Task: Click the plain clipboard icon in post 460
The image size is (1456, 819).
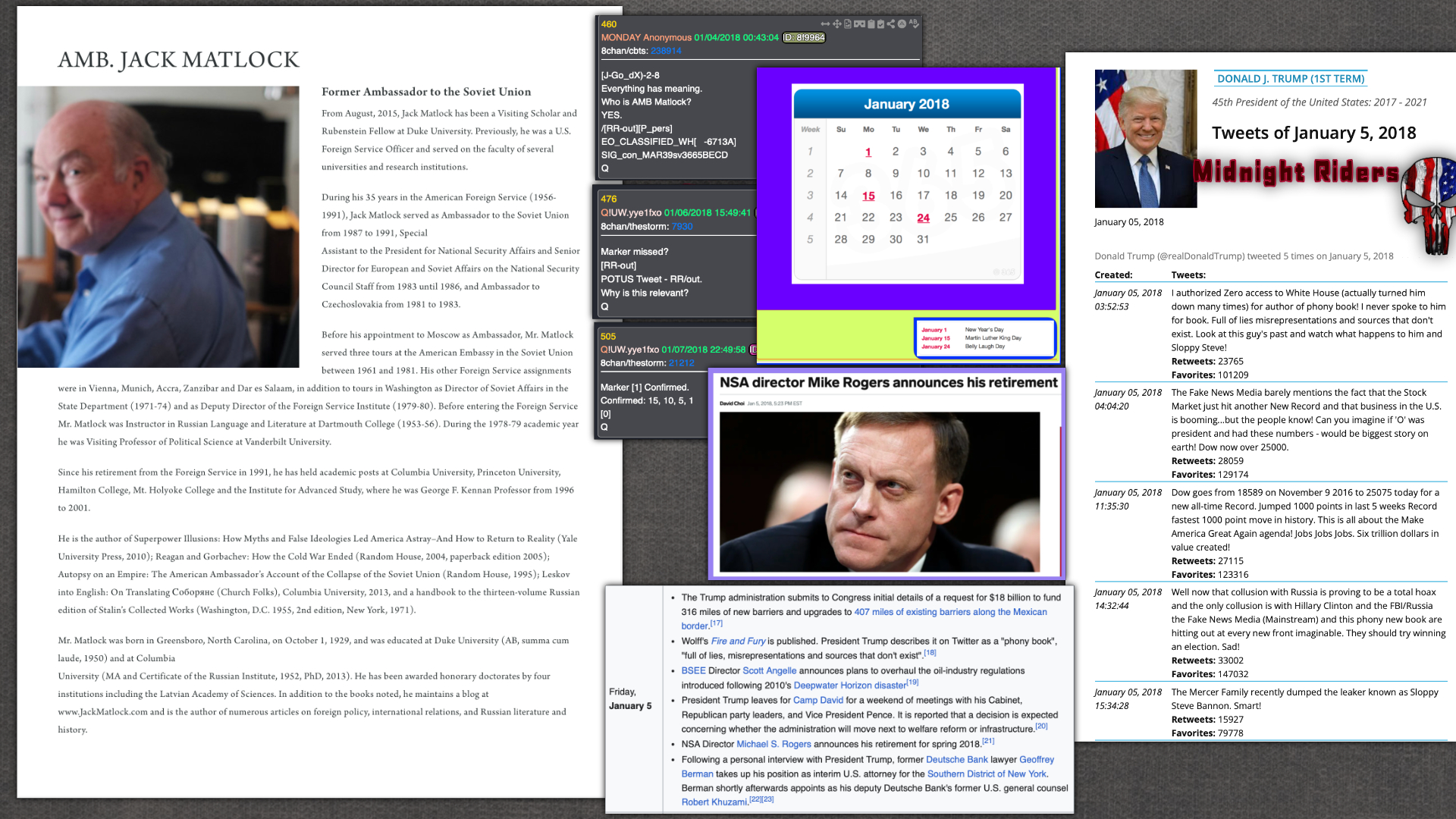Action: (x=871, y=24)
